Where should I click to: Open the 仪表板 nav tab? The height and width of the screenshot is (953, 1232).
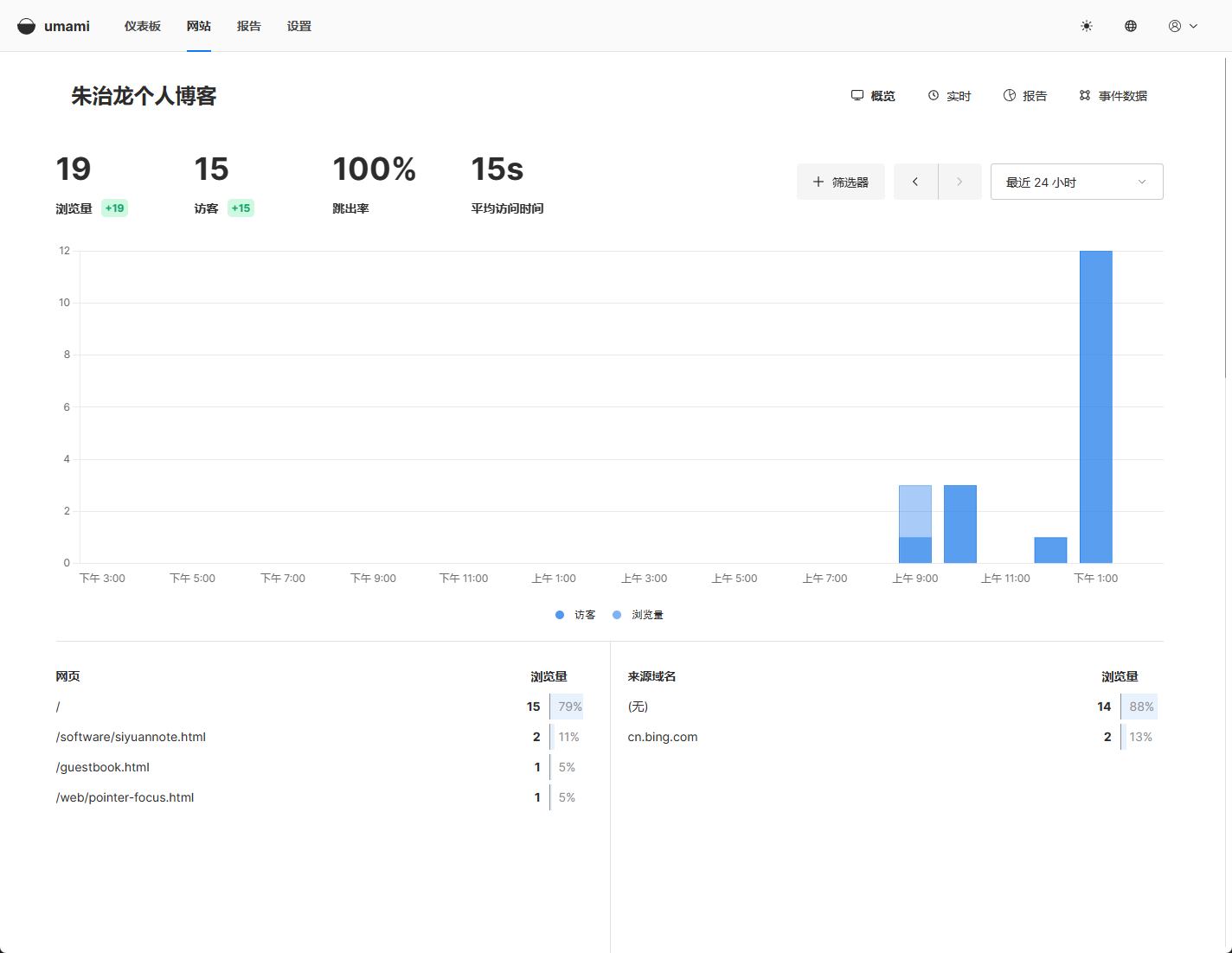tap(143, 26)
